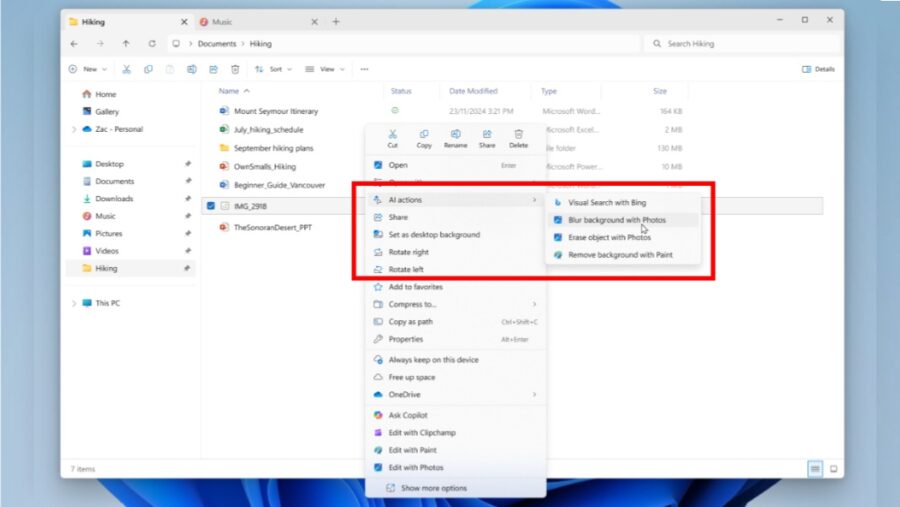Viewport: 900px width, 507px height.
Task: Click the toolbar Copy icon
Action: (148, 69)
